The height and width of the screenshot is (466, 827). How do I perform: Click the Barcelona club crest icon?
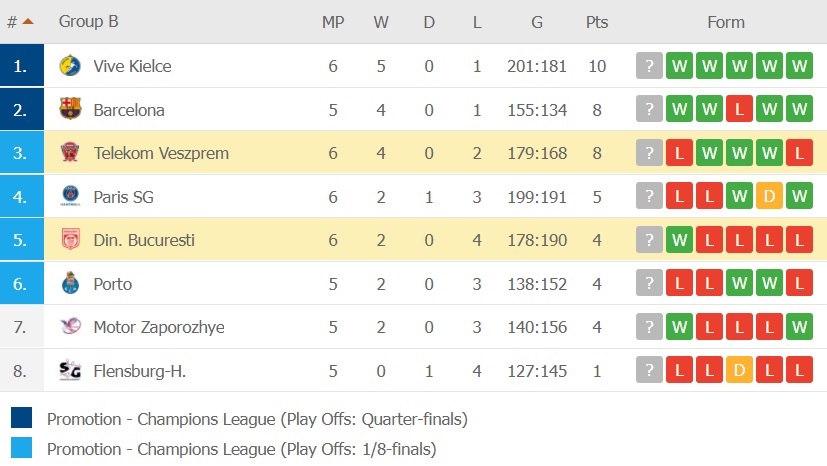70,109
